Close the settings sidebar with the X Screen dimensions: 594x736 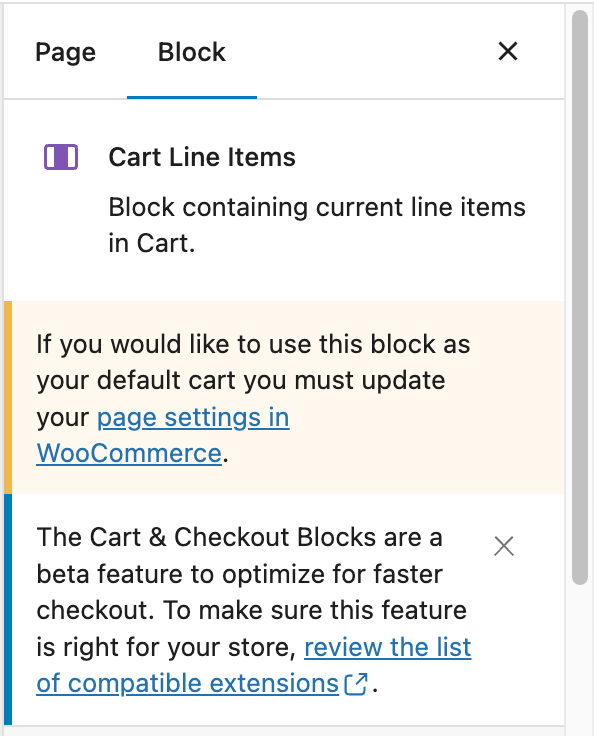508,51
